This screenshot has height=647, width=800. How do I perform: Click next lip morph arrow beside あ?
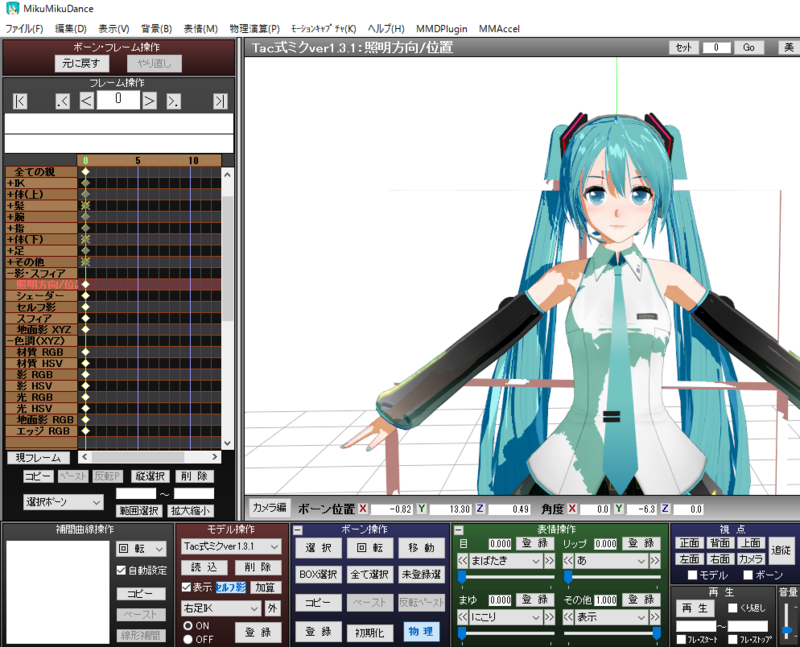655,561
